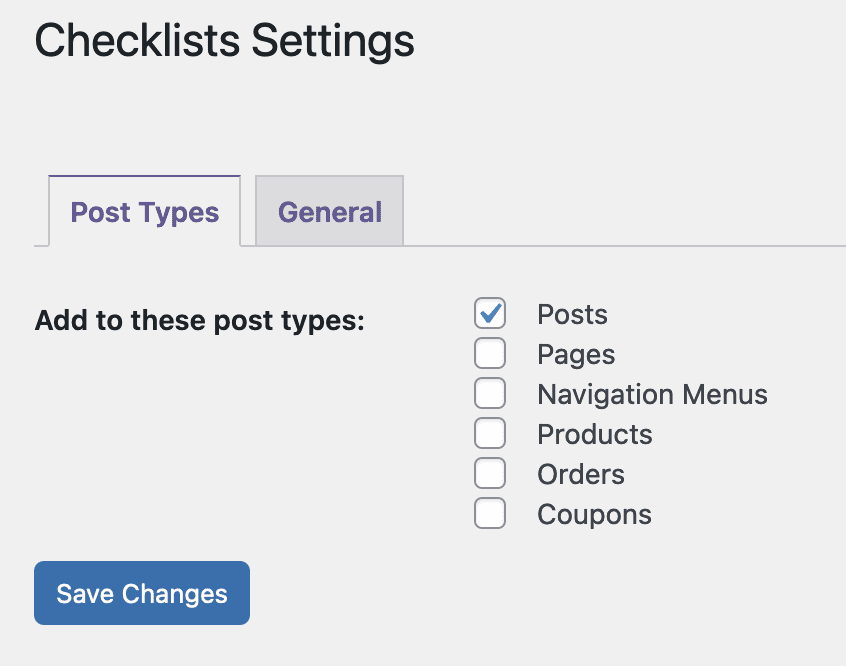
Task: Toggle off the Posts selection
Action: [x=490, y=313]
